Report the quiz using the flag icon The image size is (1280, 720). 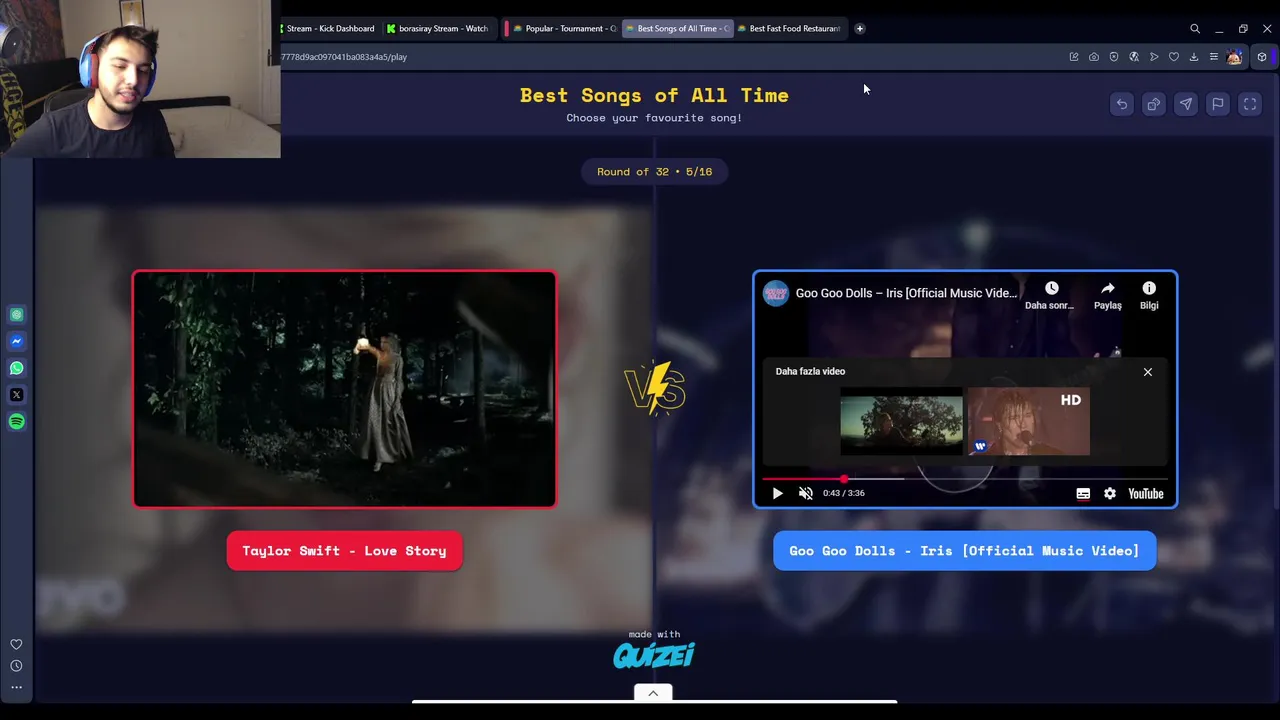1218,104
